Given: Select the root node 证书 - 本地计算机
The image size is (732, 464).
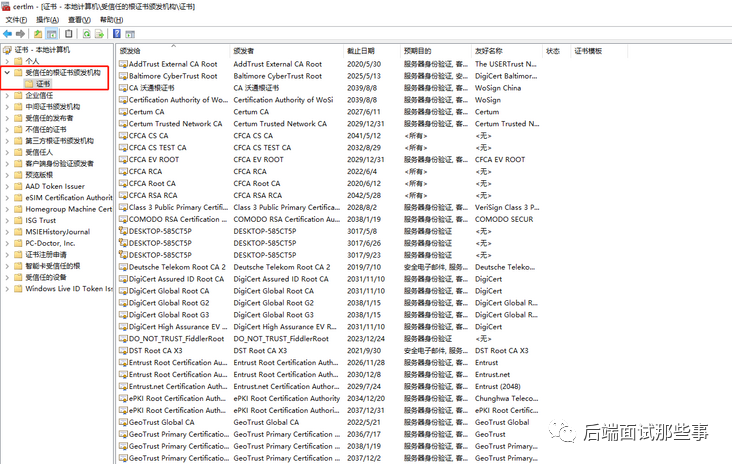Looking at the screenshot, I should tap(42, 50).
